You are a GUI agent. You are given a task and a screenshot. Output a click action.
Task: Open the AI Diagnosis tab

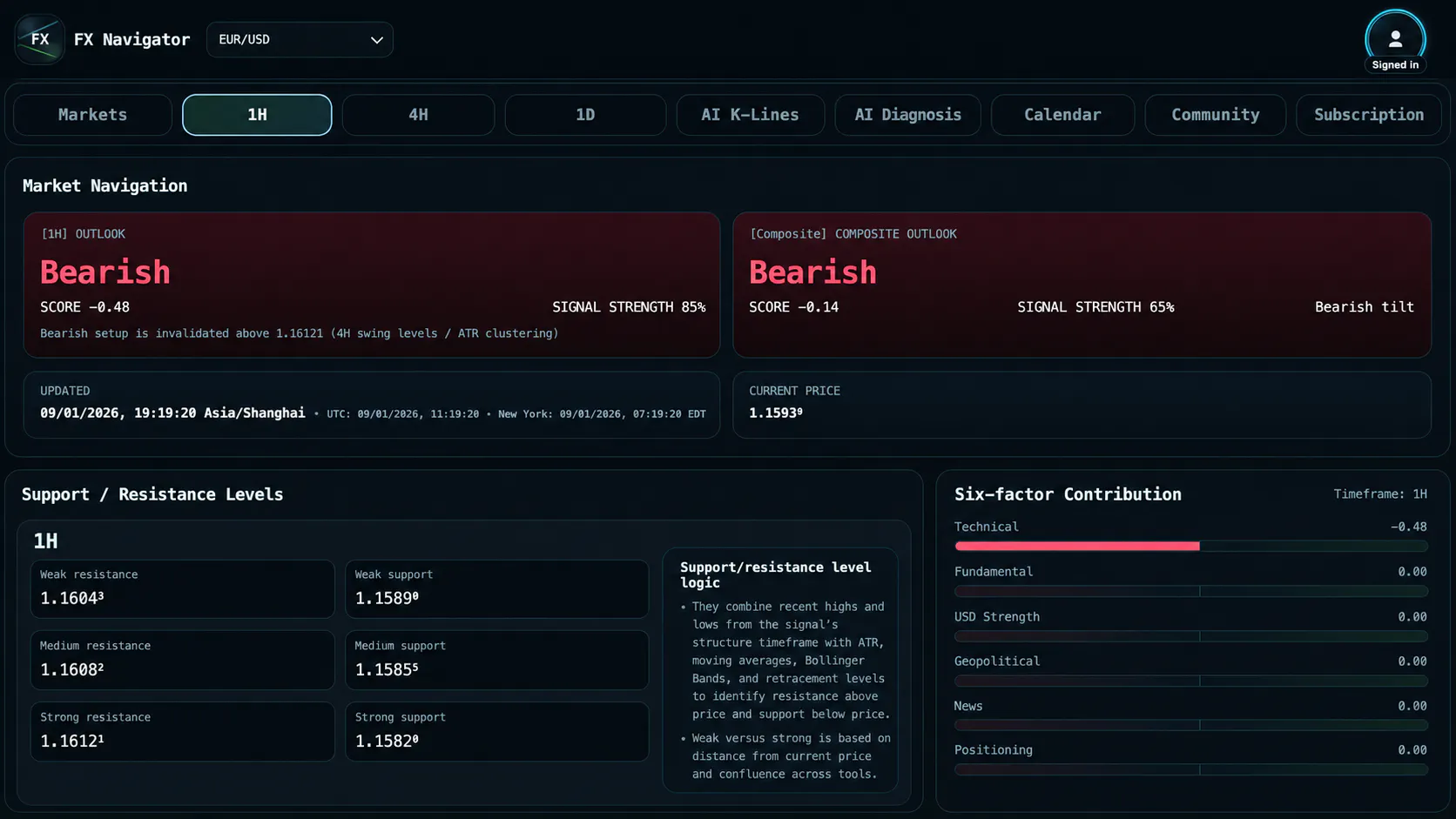(907, 115)
